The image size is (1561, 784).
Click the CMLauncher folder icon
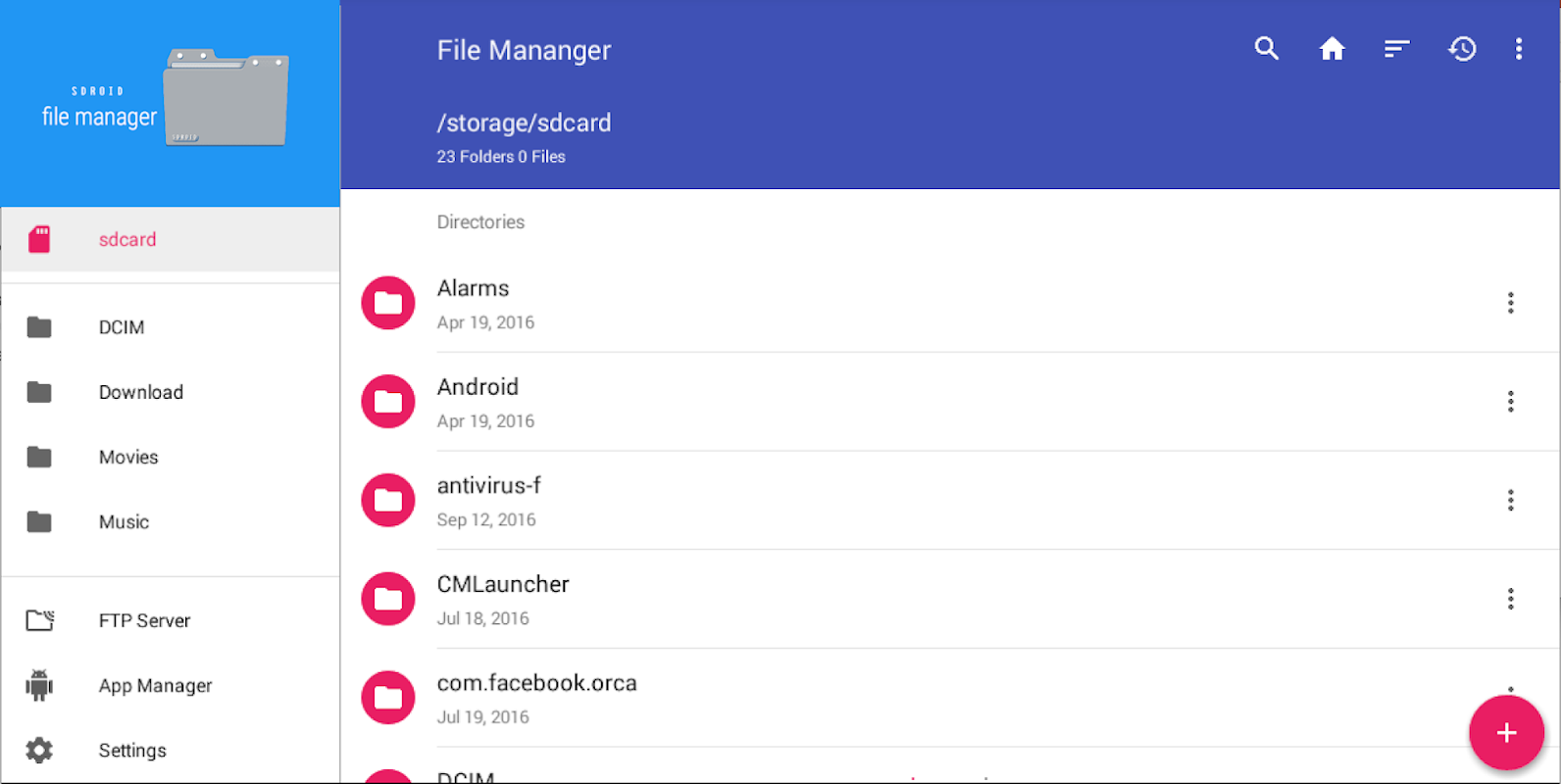click(x=388, y=599)
